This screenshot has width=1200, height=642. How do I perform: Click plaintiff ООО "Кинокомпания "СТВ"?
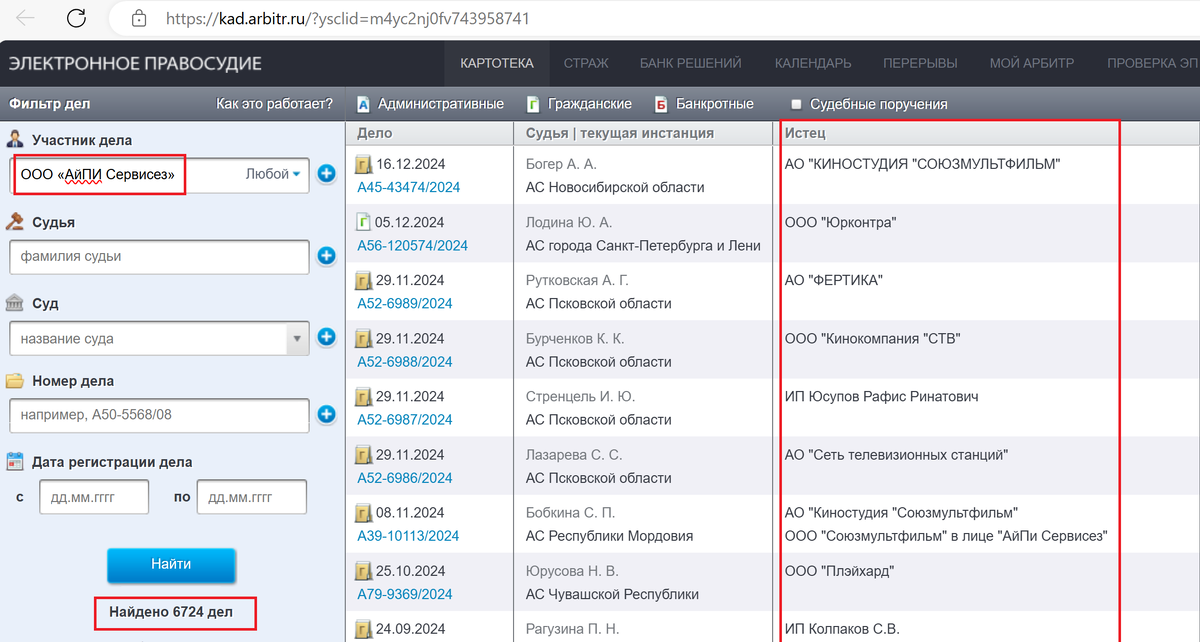(x=873, y=338)
